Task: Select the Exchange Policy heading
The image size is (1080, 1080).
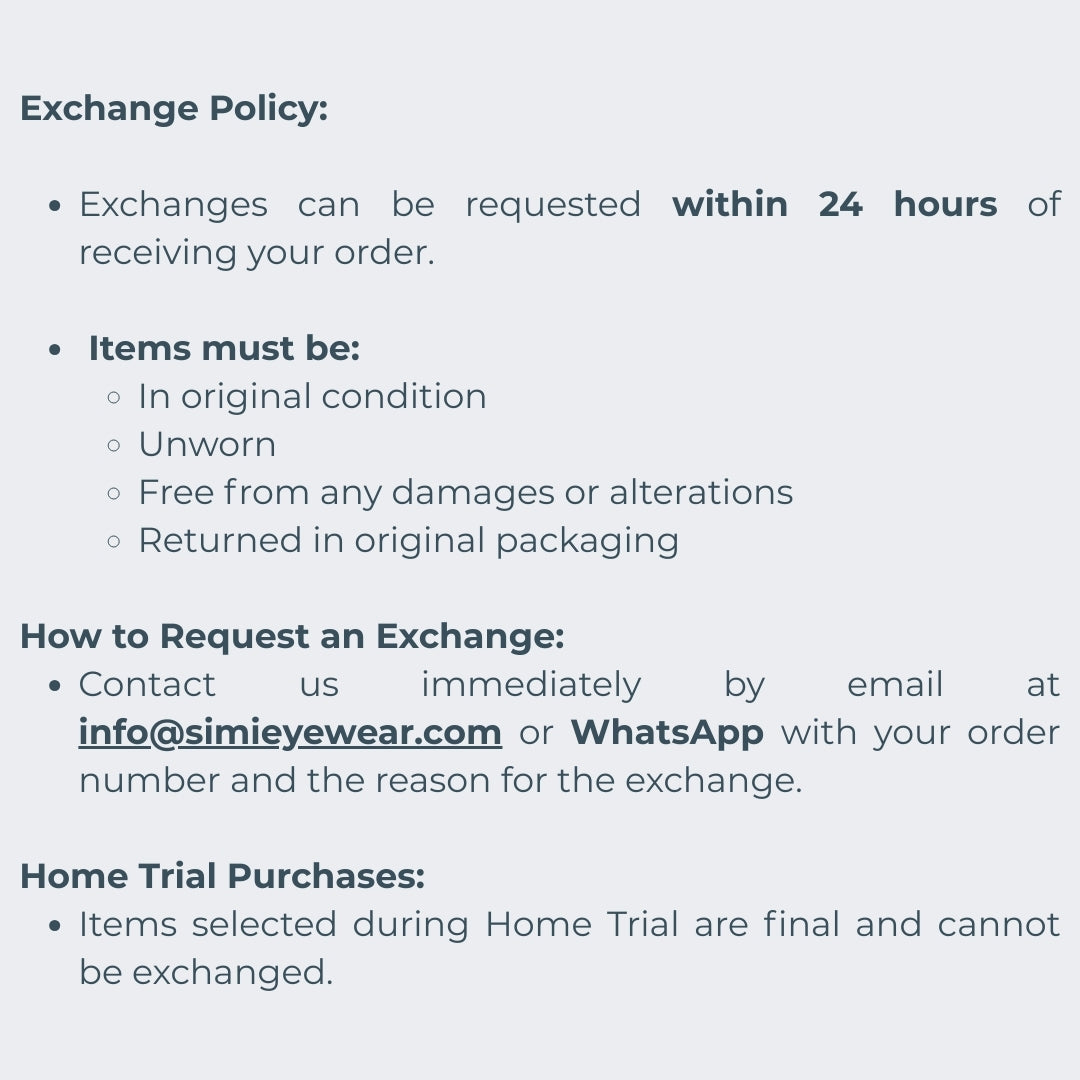Action: click(x=174, y=108)
